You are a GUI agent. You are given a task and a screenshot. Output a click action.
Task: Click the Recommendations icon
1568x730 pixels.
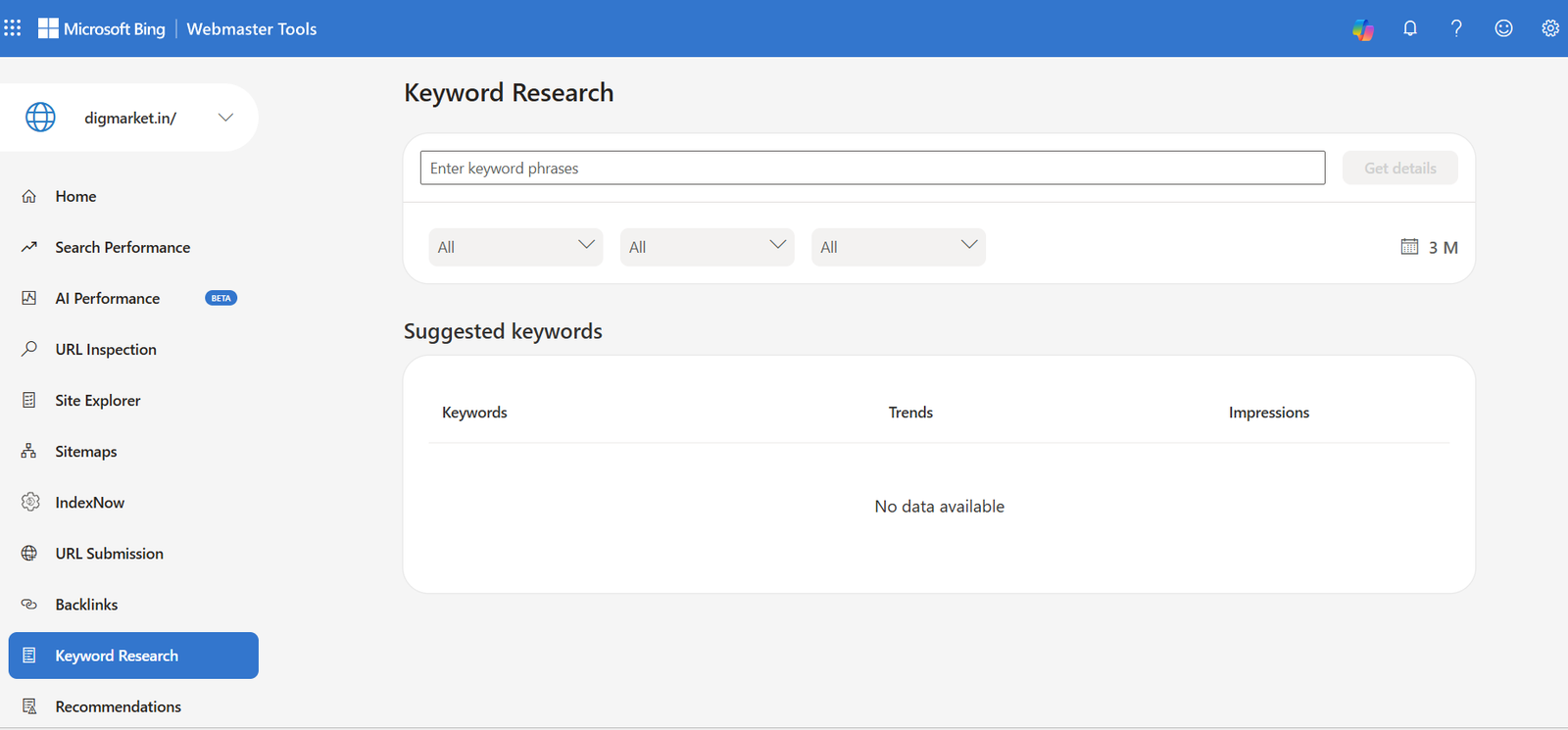29,706
